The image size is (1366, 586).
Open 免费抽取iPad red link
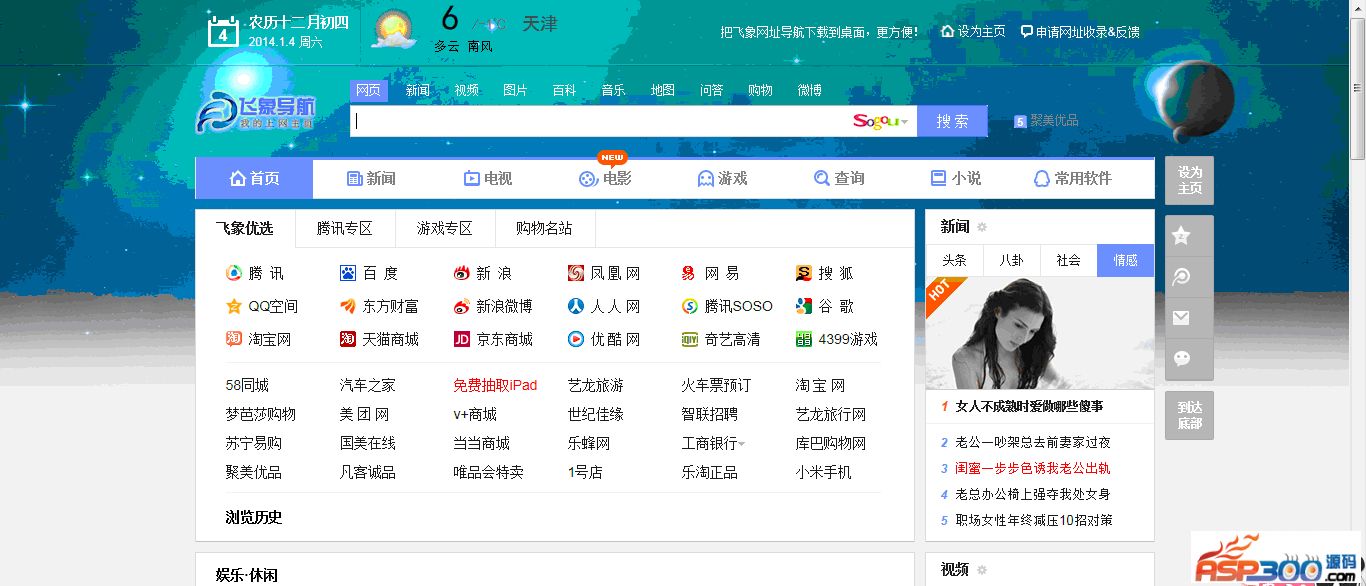[495, 385]
